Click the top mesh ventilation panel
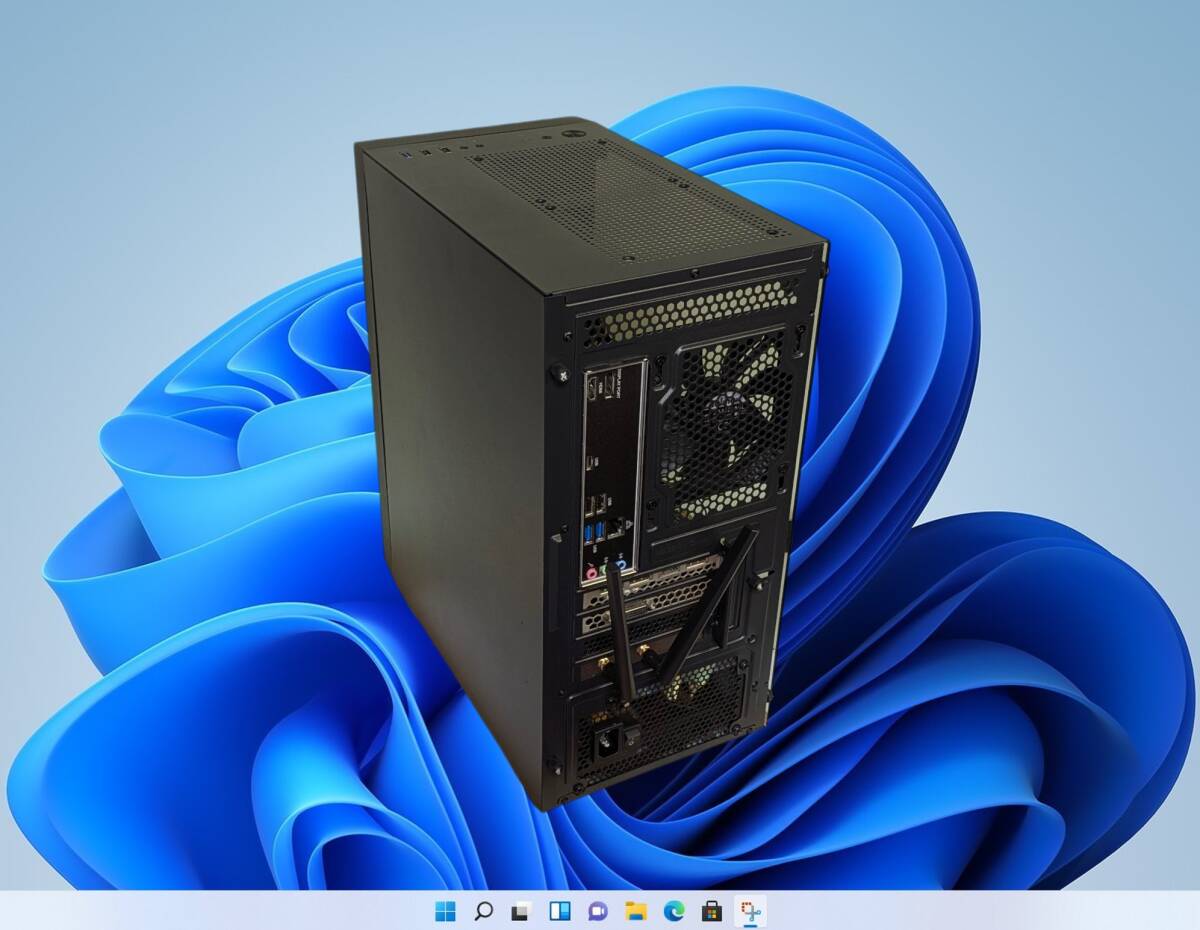1200x930 pixels. coord(620,200)
